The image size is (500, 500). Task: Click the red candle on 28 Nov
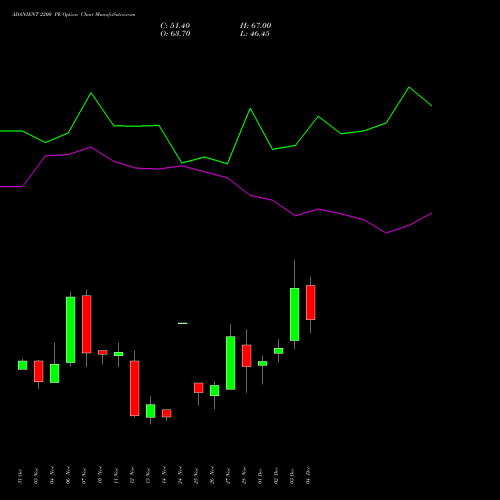[247, 356]
